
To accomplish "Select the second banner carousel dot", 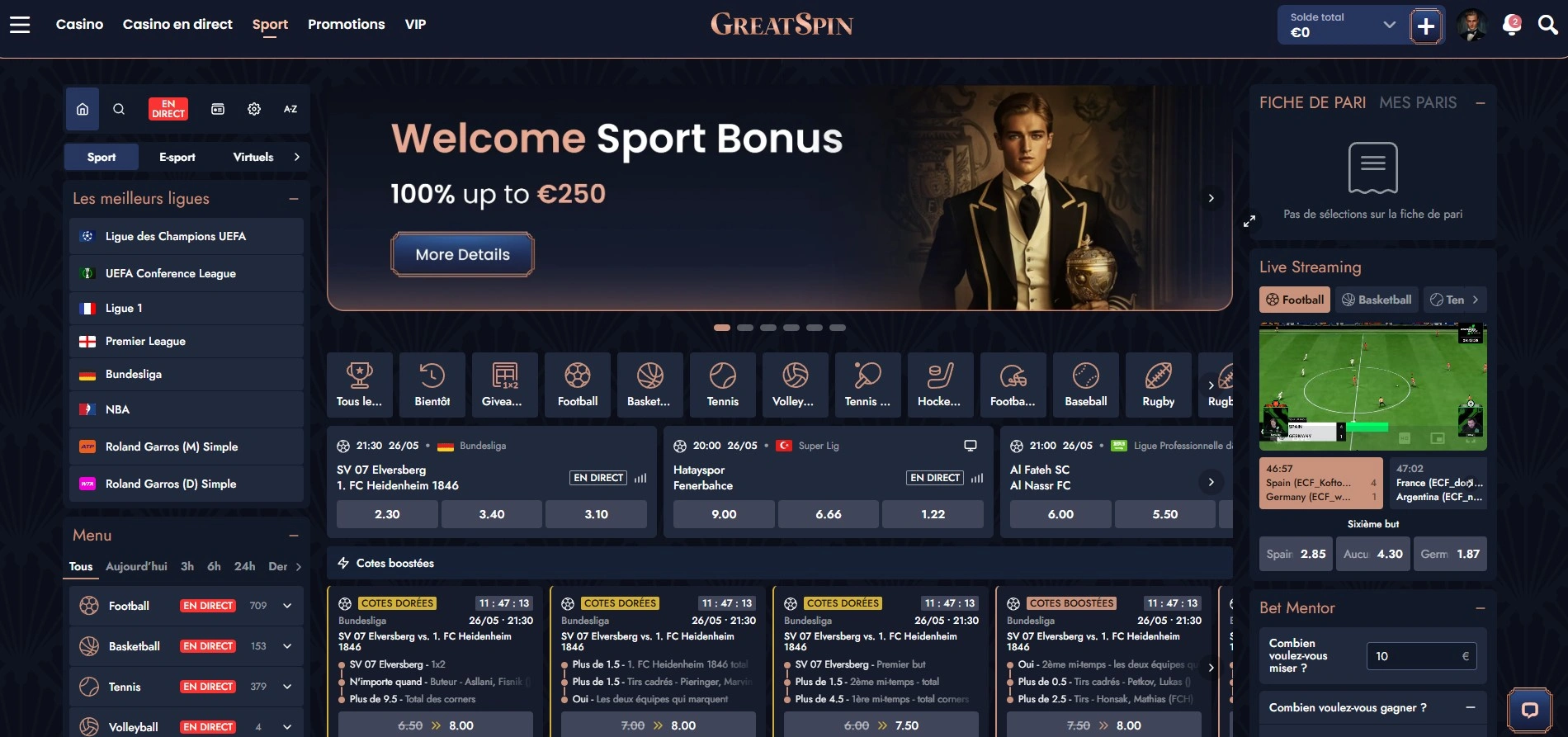I will (x=745, y=328).
